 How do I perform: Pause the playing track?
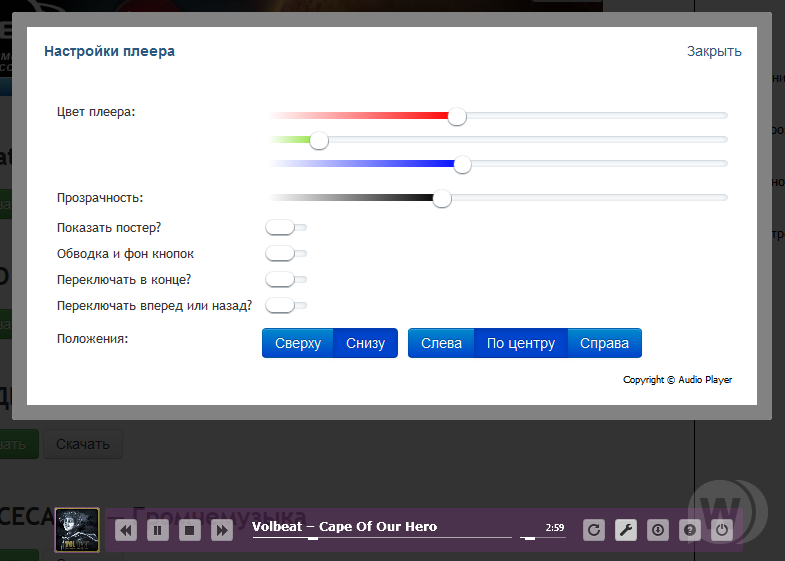[x=158, y=530]
